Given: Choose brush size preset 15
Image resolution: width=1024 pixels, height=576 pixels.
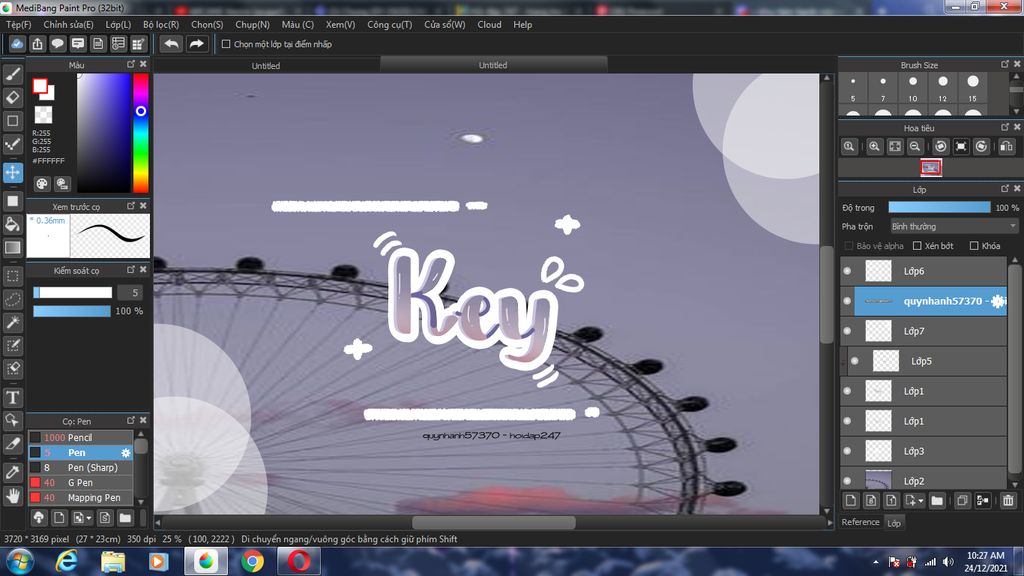Looking at the screenshot, I should pyautogui.click(x=972, y=88).
